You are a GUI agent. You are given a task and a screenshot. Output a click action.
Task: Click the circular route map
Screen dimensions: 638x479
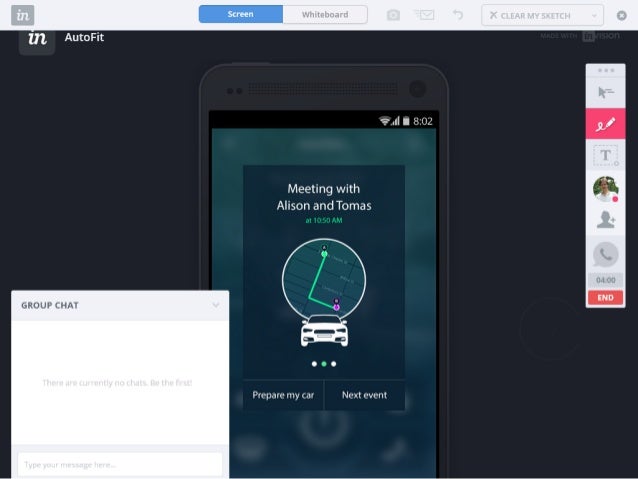[x=324, y=280]
